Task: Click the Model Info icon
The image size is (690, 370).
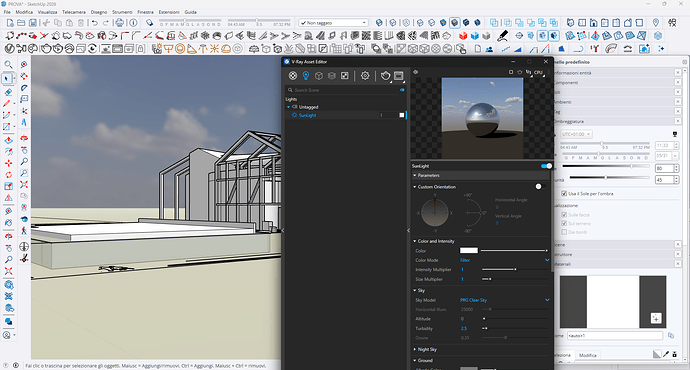Action: [133, 23]
